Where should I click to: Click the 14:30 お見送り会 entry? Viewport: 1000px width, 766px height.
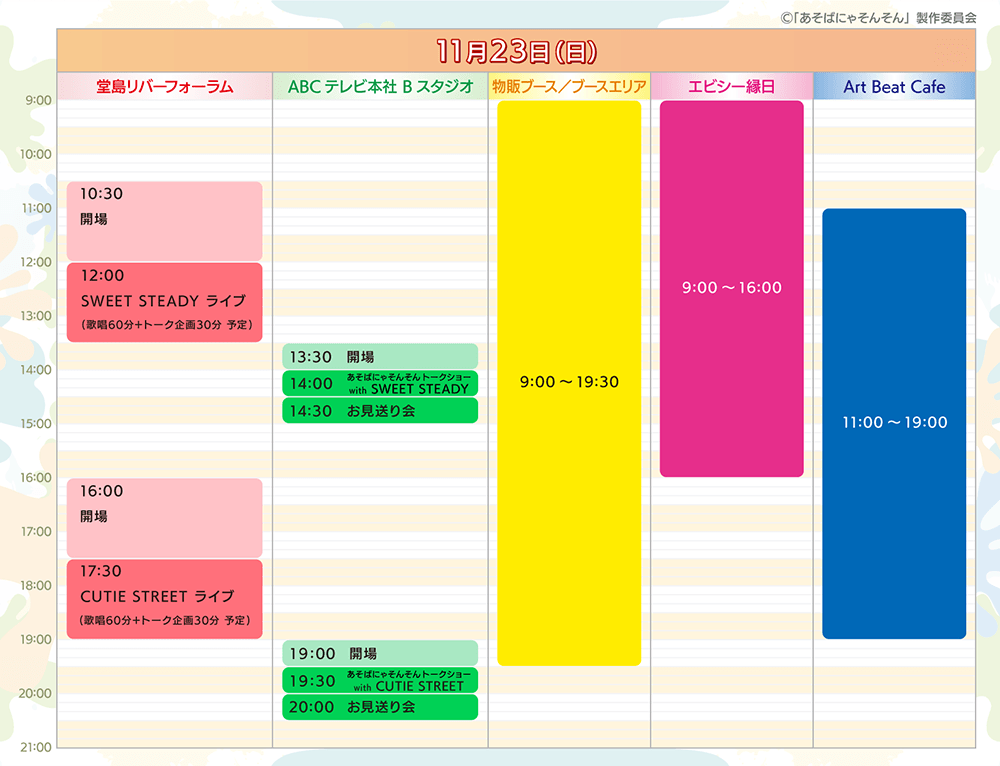pyautogui.click(x=380, y=410)
